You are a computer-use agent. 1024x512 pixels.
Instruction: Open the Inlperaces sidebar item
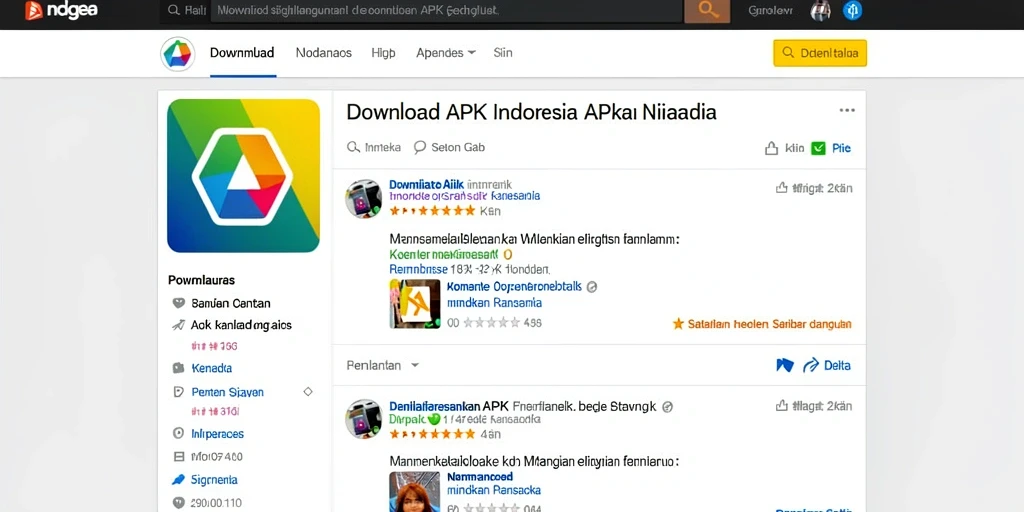[x=217, y=434]
